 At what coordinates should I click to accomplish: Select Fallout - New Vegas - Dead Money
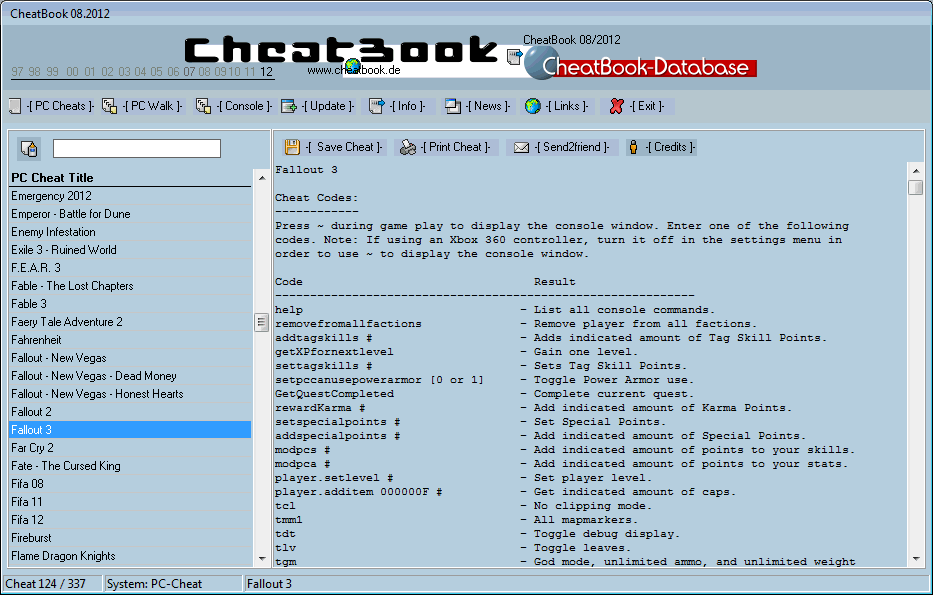pos(130,376)
